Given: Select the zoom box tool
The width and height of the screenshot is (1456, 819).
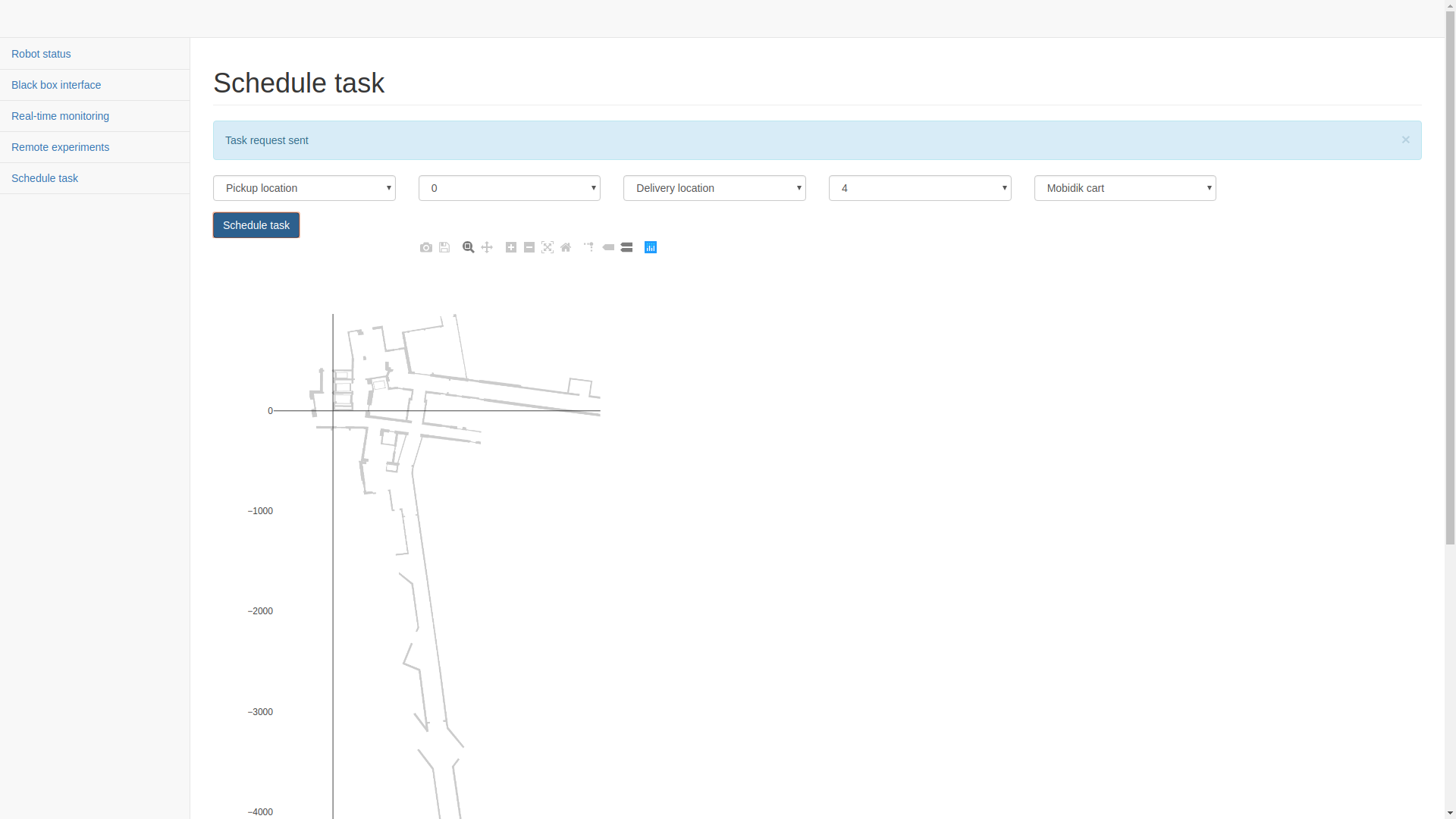Looking at the screenshot, I should click(x=469, y=247).
